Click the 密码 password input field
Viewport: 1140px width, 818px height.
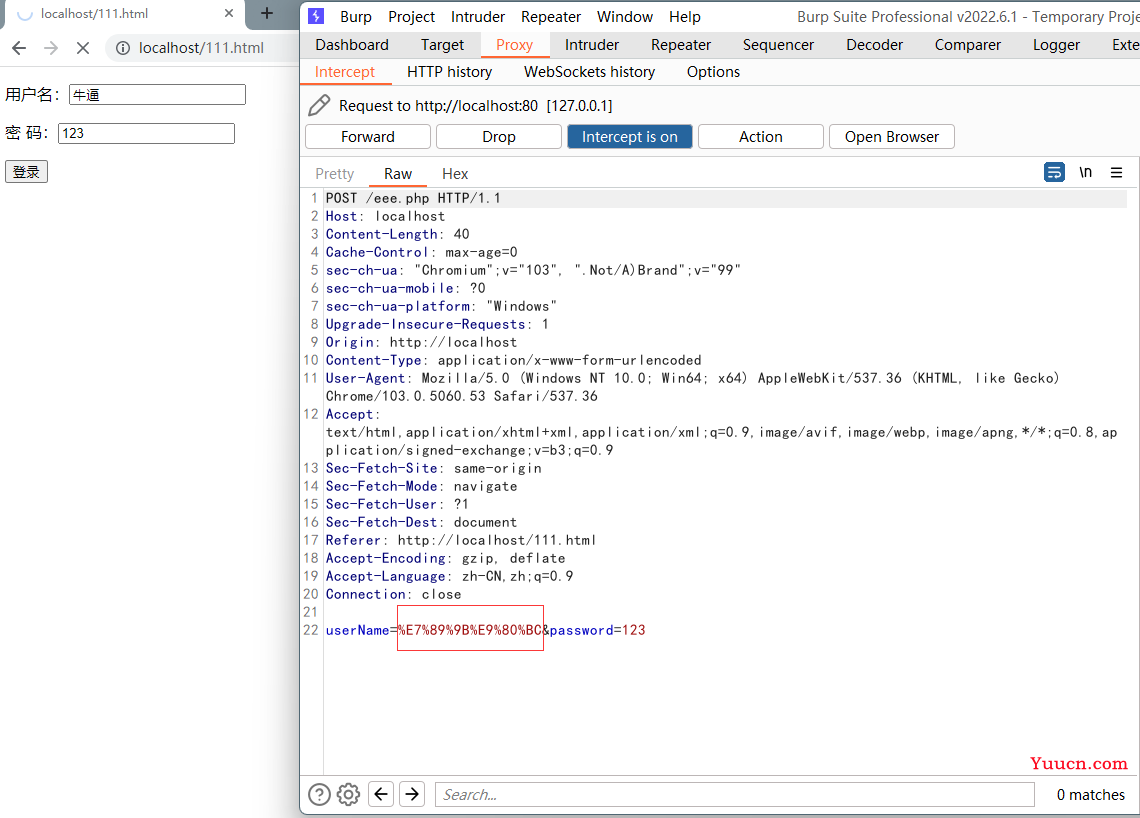[x=146, y=133]
